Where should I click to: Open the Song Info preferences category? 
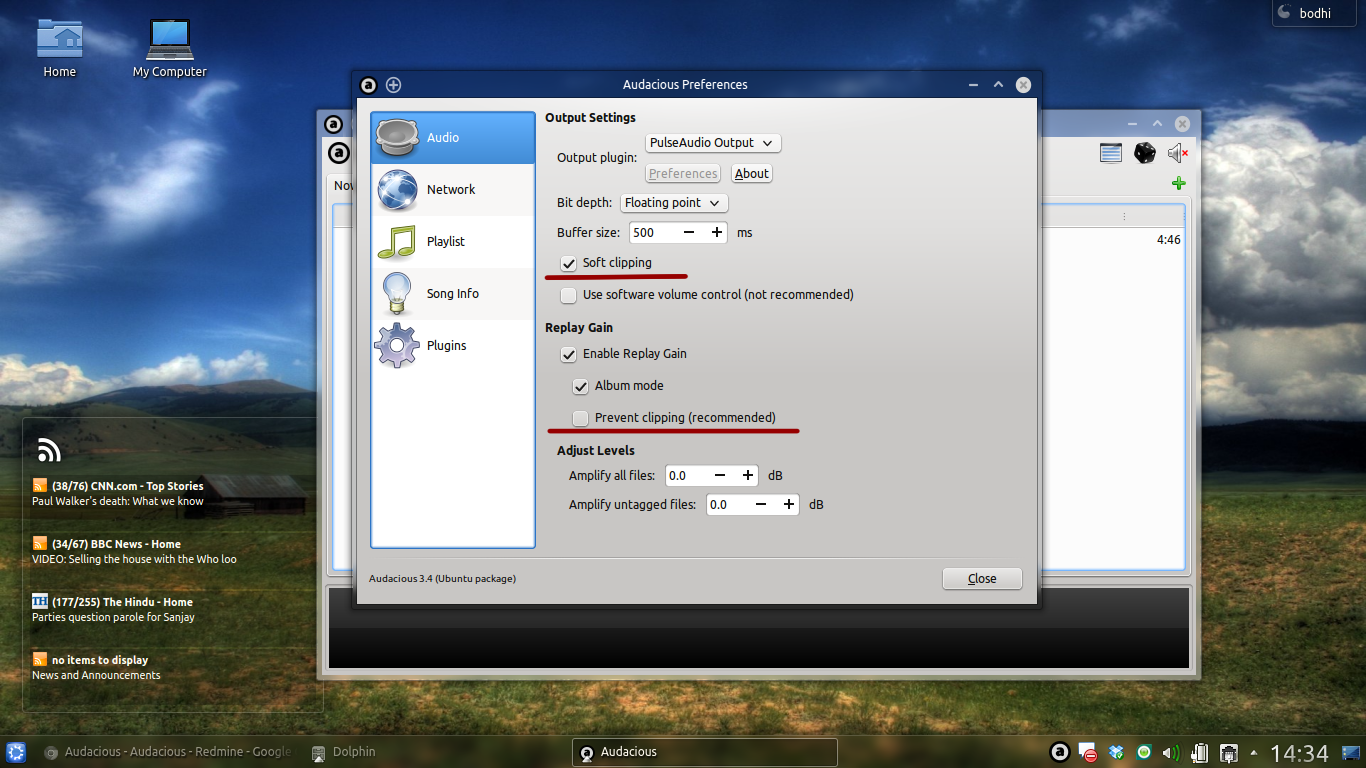pyautogui.click(x=453, y=294)
